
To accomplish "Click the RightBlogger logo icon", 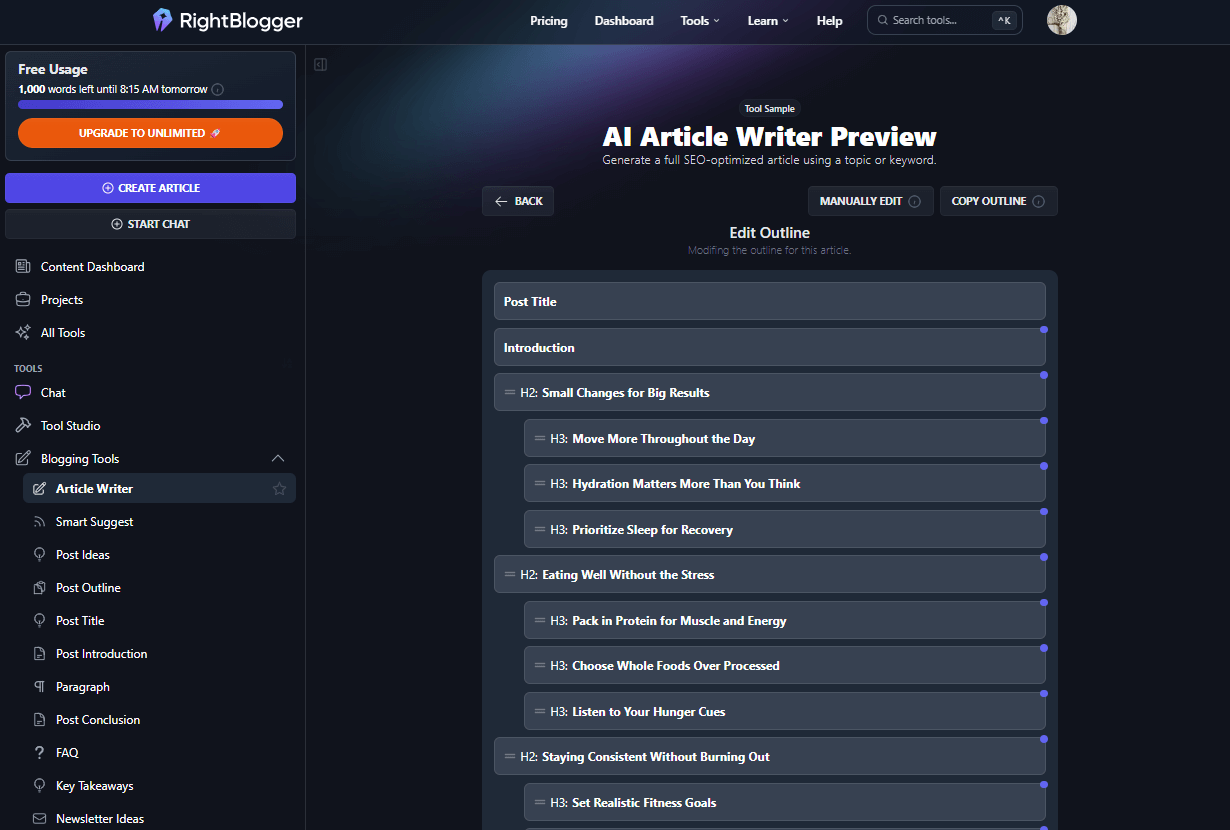I will (162, 20).
